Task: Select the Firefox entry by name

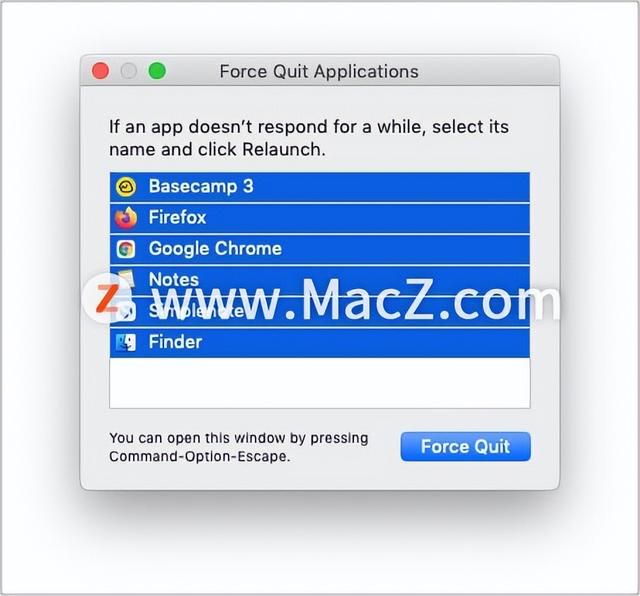Action: click(178, 217)
